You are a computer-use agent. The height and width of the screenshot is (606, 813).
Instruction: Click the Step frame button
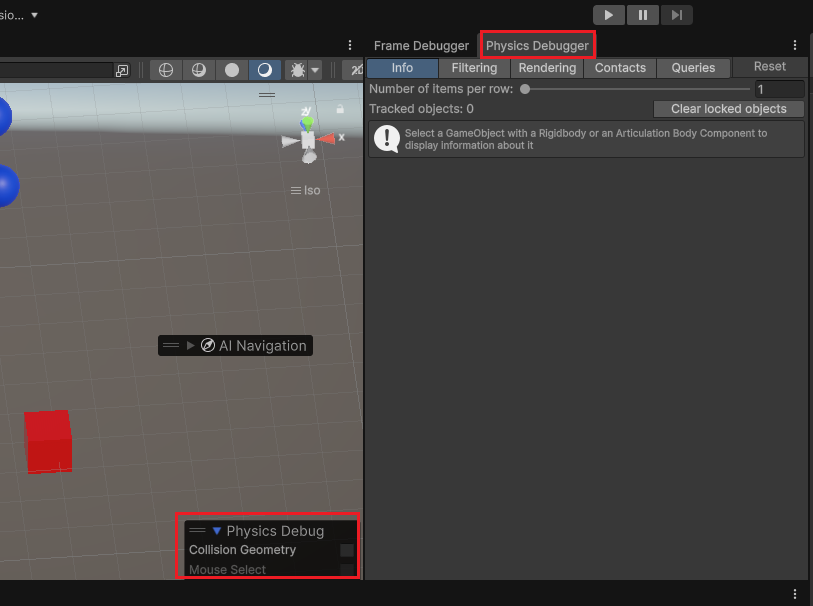(x=677, y=15)
